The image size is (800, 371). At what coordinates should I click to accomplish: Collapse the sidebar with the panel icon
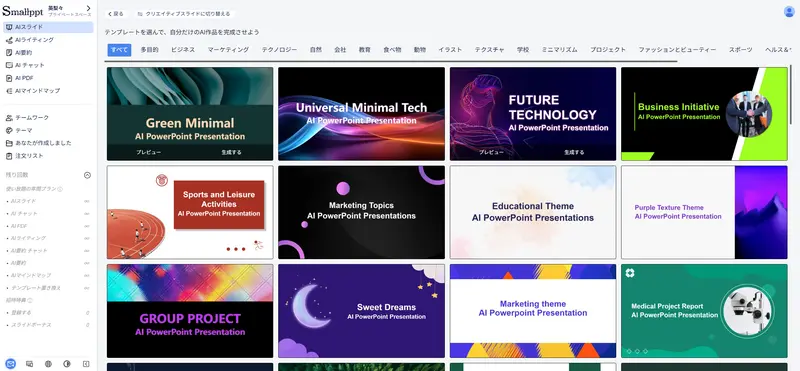coord(86,364)
